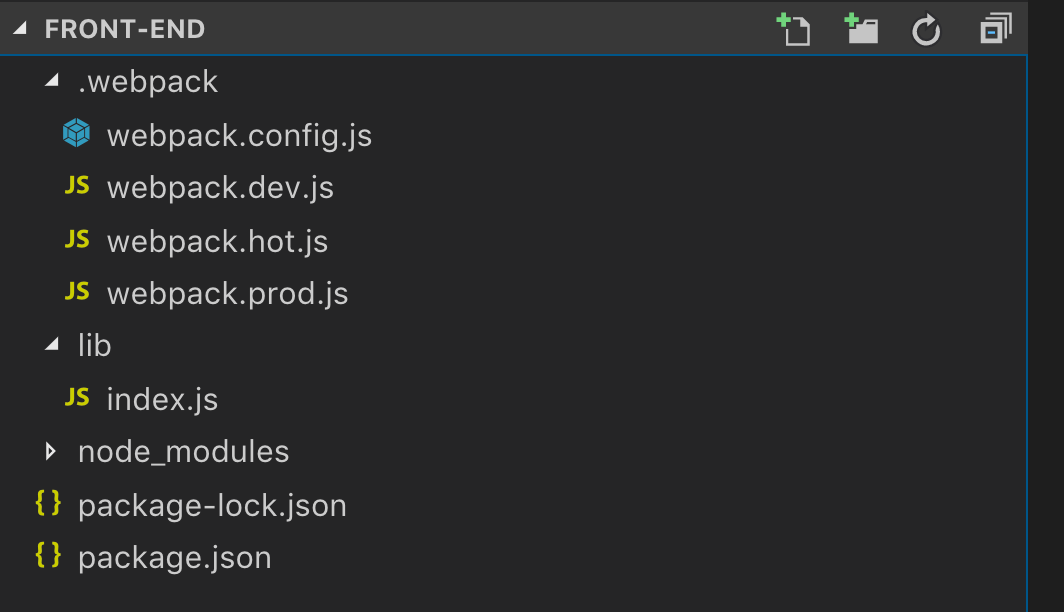Click the JS icon beside webpack.dev.js
1064x612 pixels.
tap(77, 186)
